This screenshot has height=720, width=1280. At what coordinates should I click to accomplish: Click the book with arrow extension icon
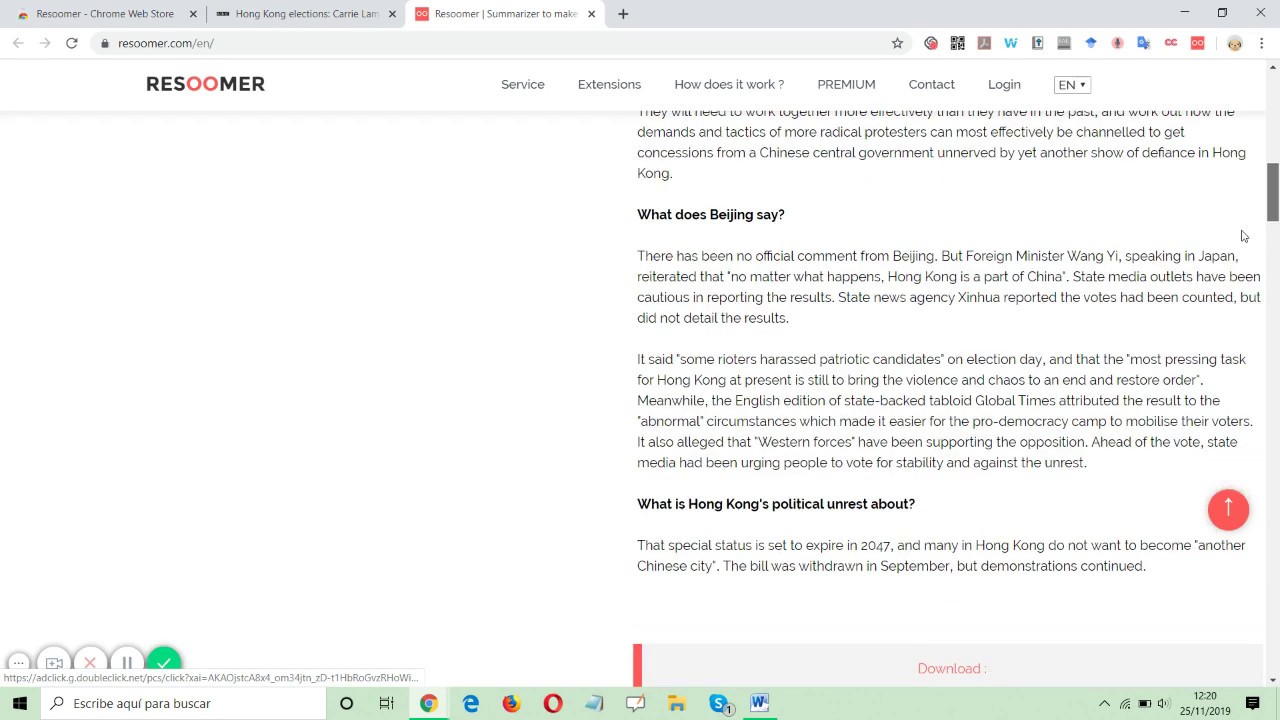[x=1037, y=43]
